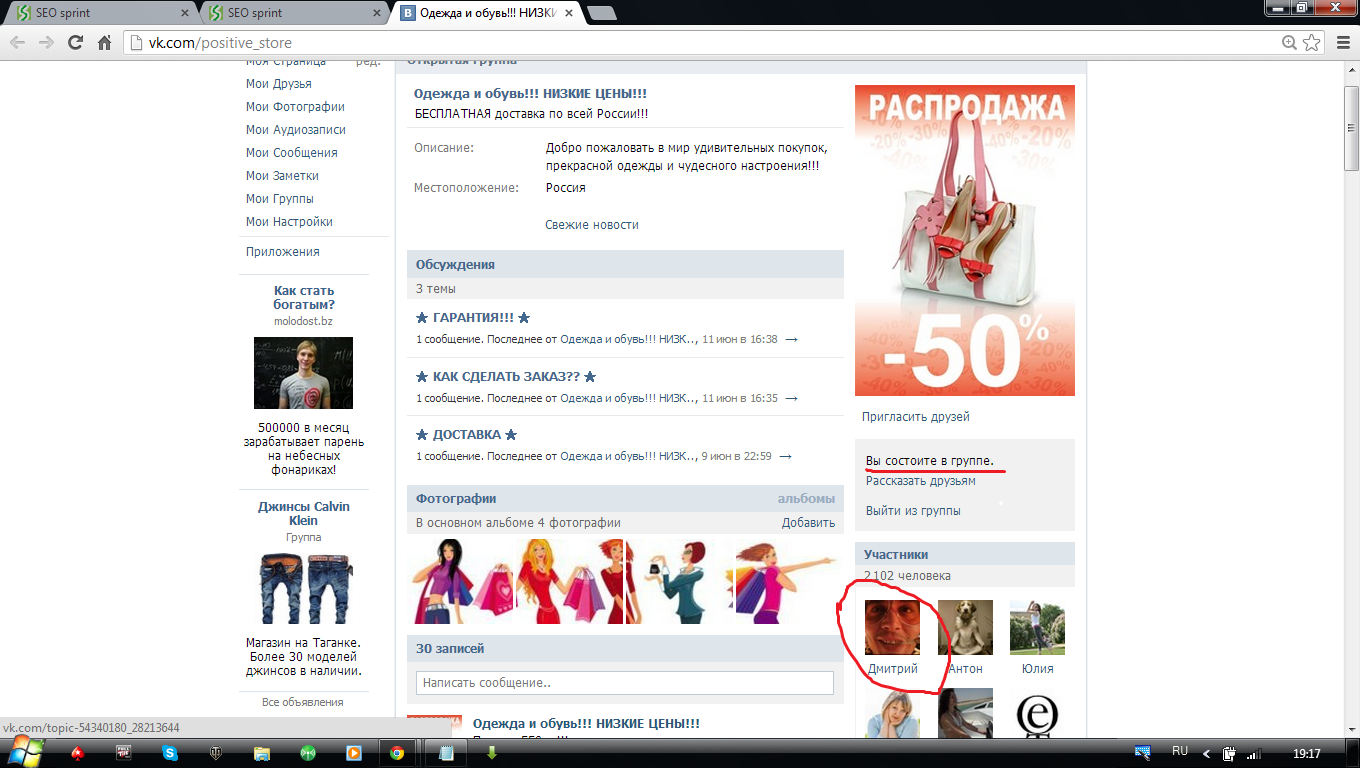Click the zoom magnifier icon in address bar
Image resolution: width=1360 pixels, height=768 pixels.
coord(1289,43)
